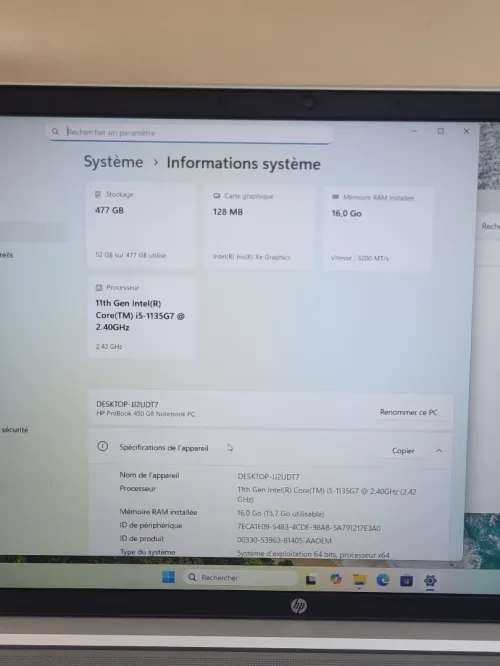Click the Settings gear taskbar icon
The height and width of the screenshot is (666, 500).
point(430,581)
